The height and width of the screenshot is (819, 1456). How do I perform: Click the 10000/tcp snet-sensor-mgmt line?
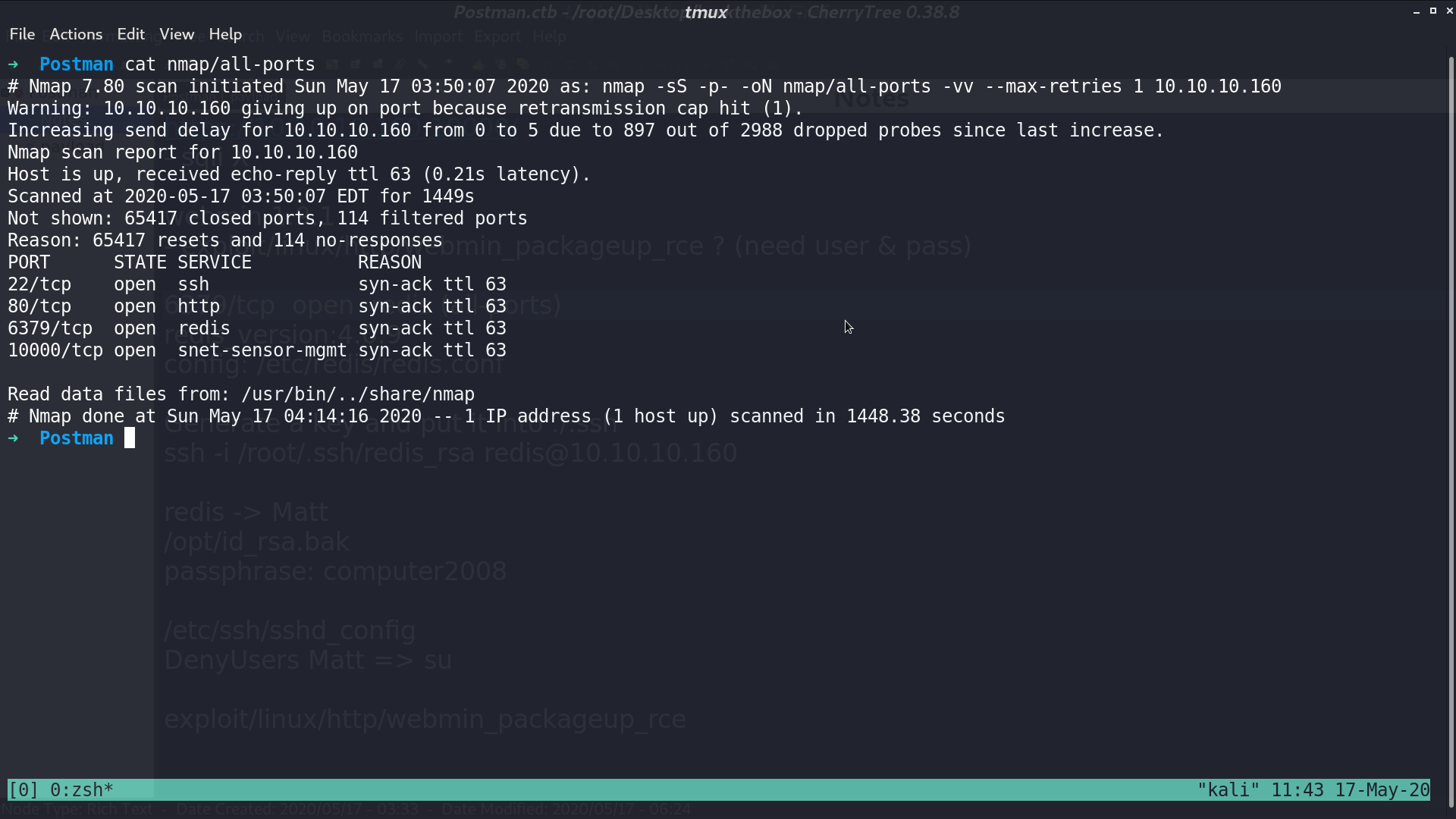coord(257,350)
